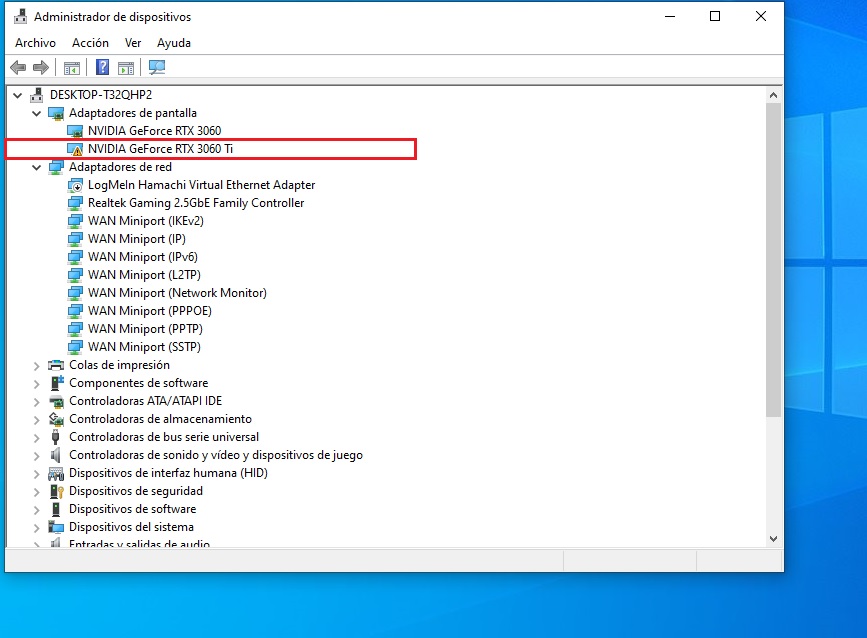
Task: Click the action pane toolbar icon
Action: tap(126, 68)
